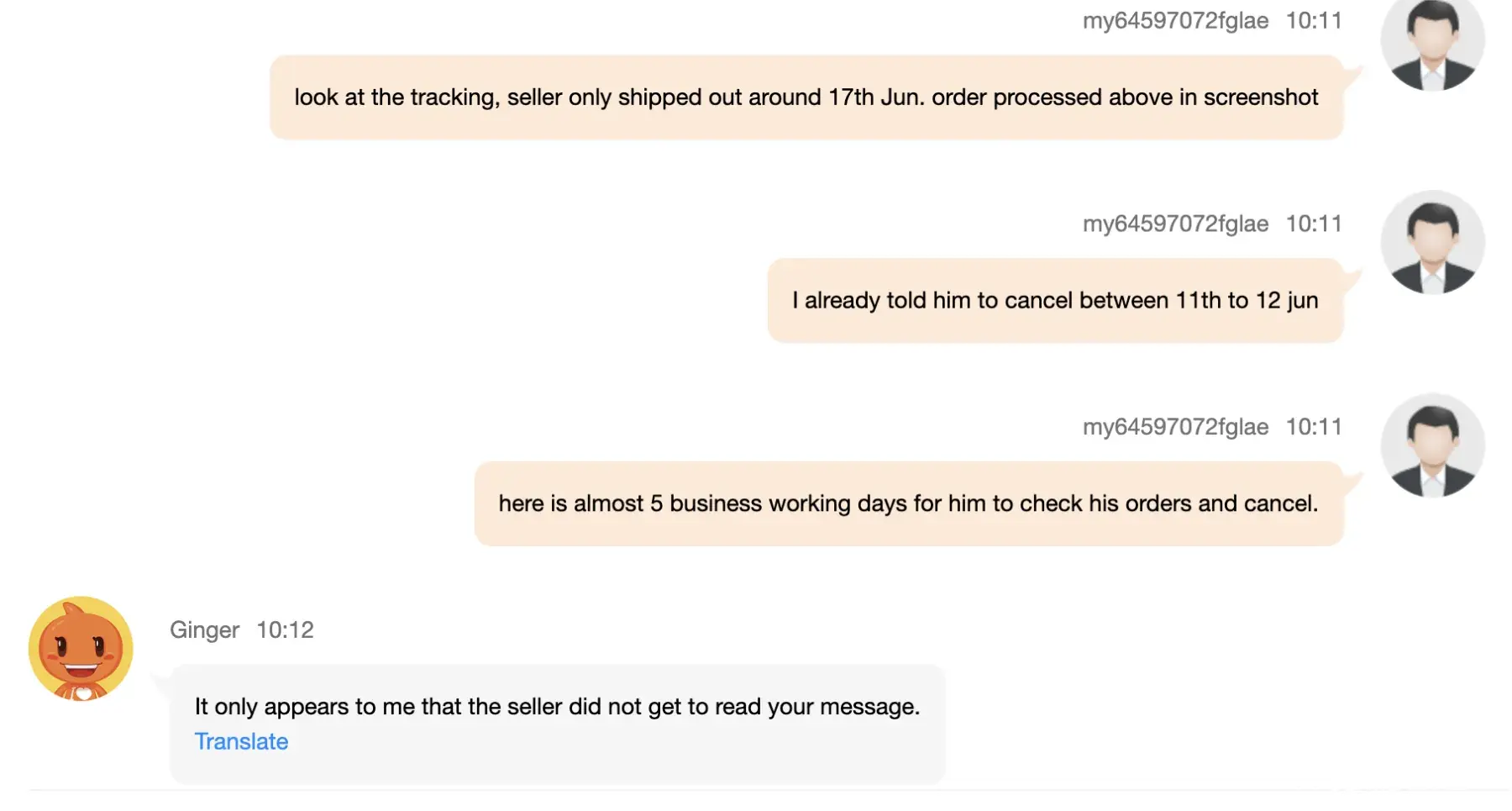
Task: Click the avatar beside the business days message
Action: tap(1432, 445)
